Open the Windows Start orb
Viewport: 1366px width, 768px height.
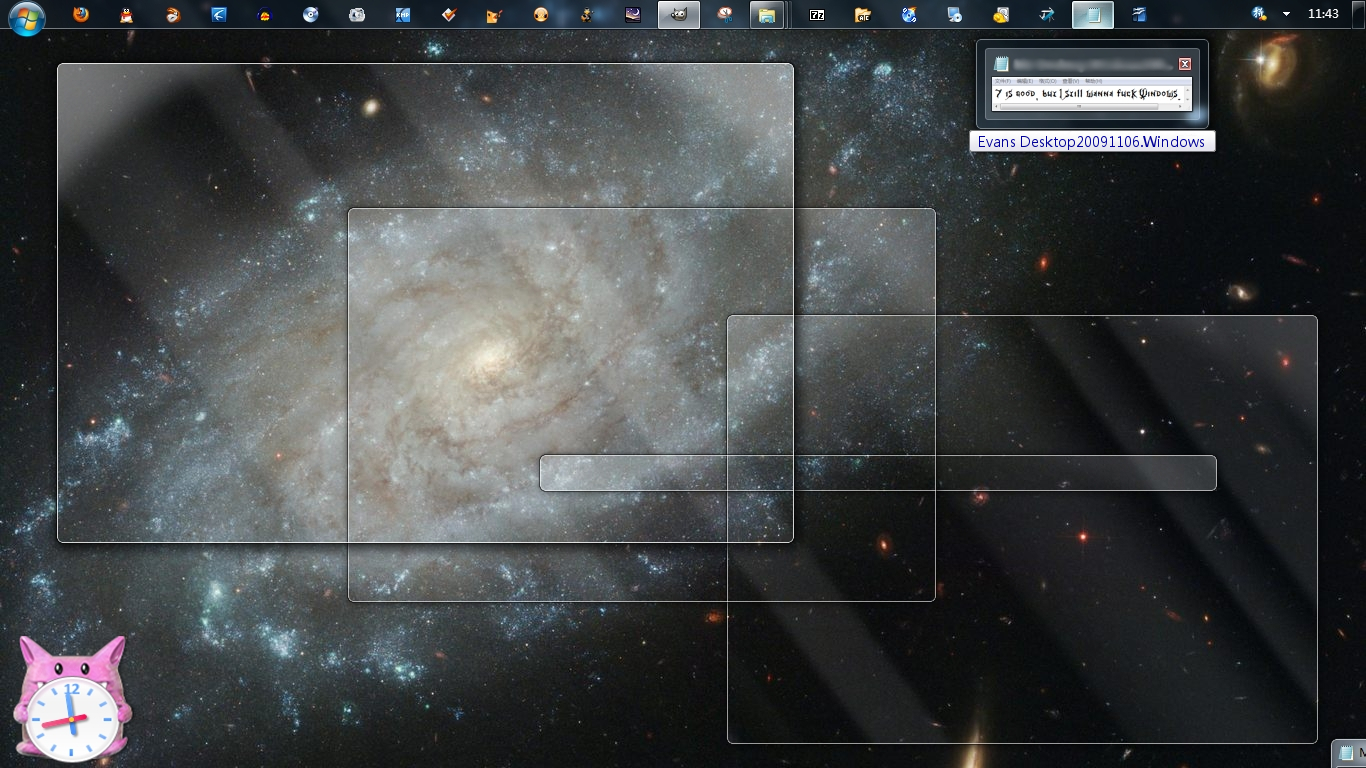27,17
